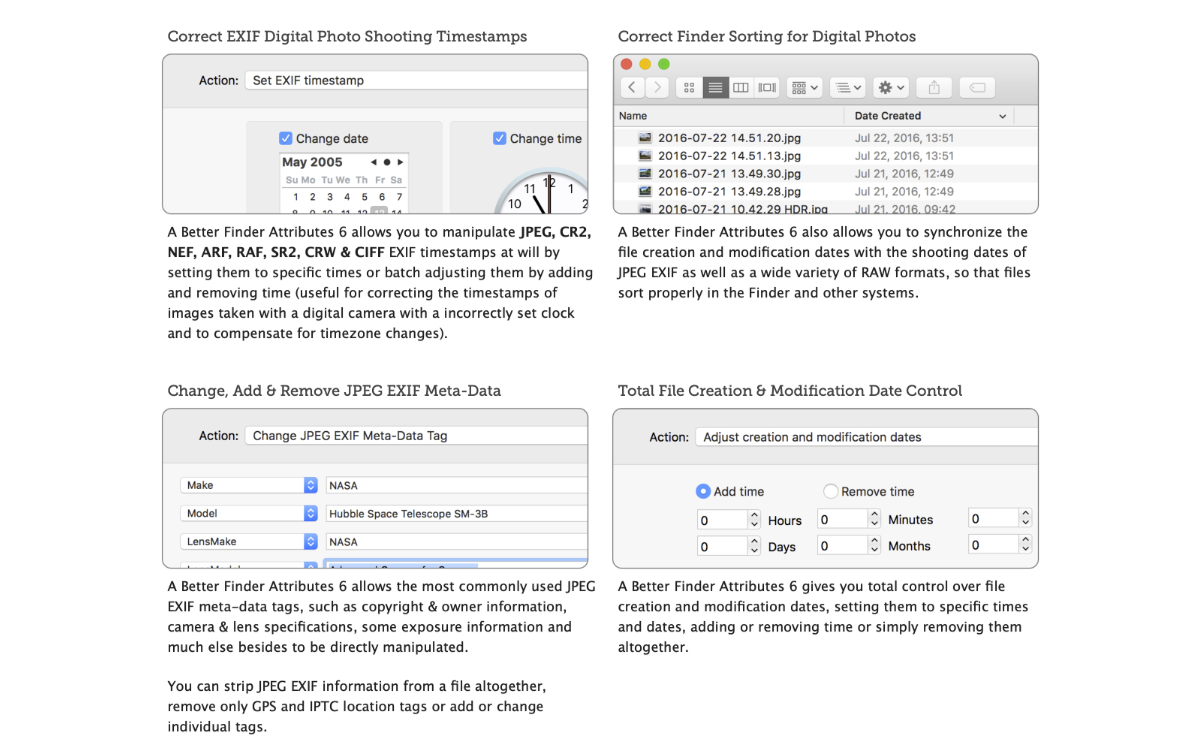Select day 1 in May 2005 calendar
Screen dimensions: 1200x750
click(295, 197)
